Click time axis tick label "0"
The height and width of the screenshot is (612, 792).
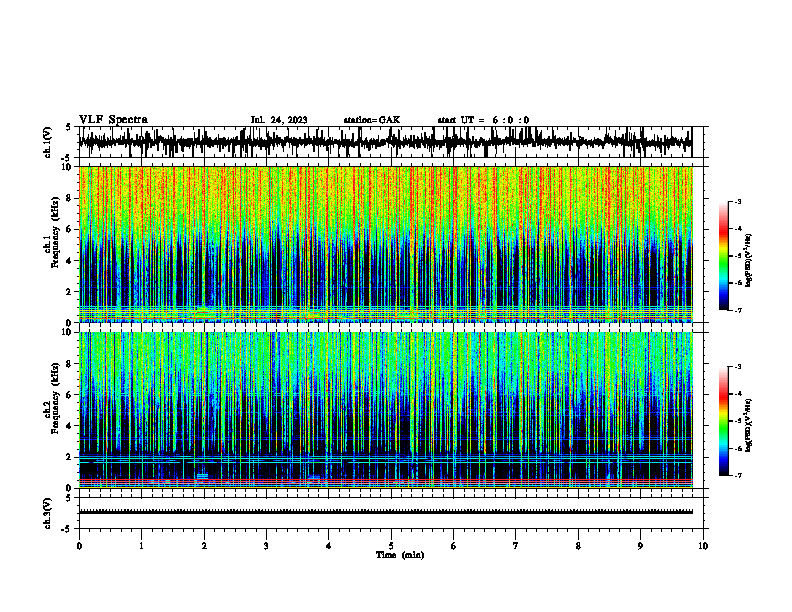[79, 546]
